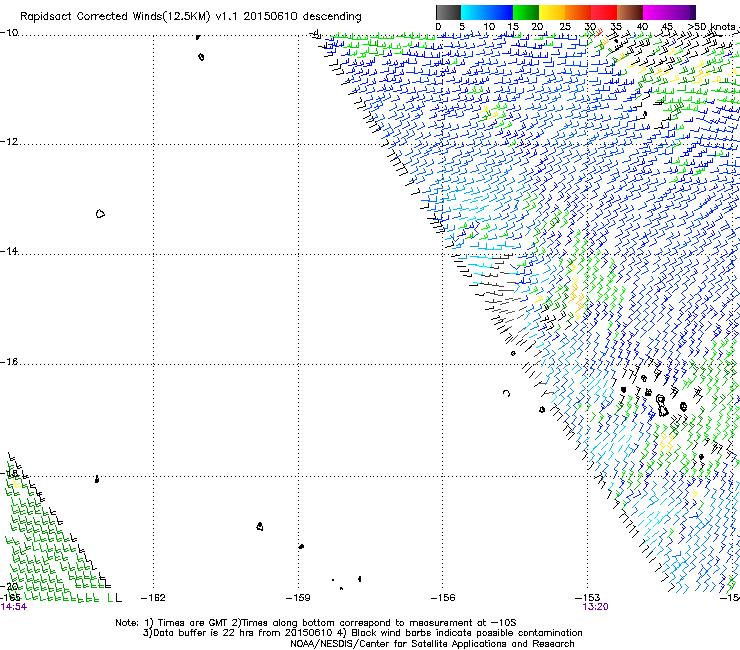Click the longitude label "-153"
Screen dimensions: 740x650
tap(588, 598)
